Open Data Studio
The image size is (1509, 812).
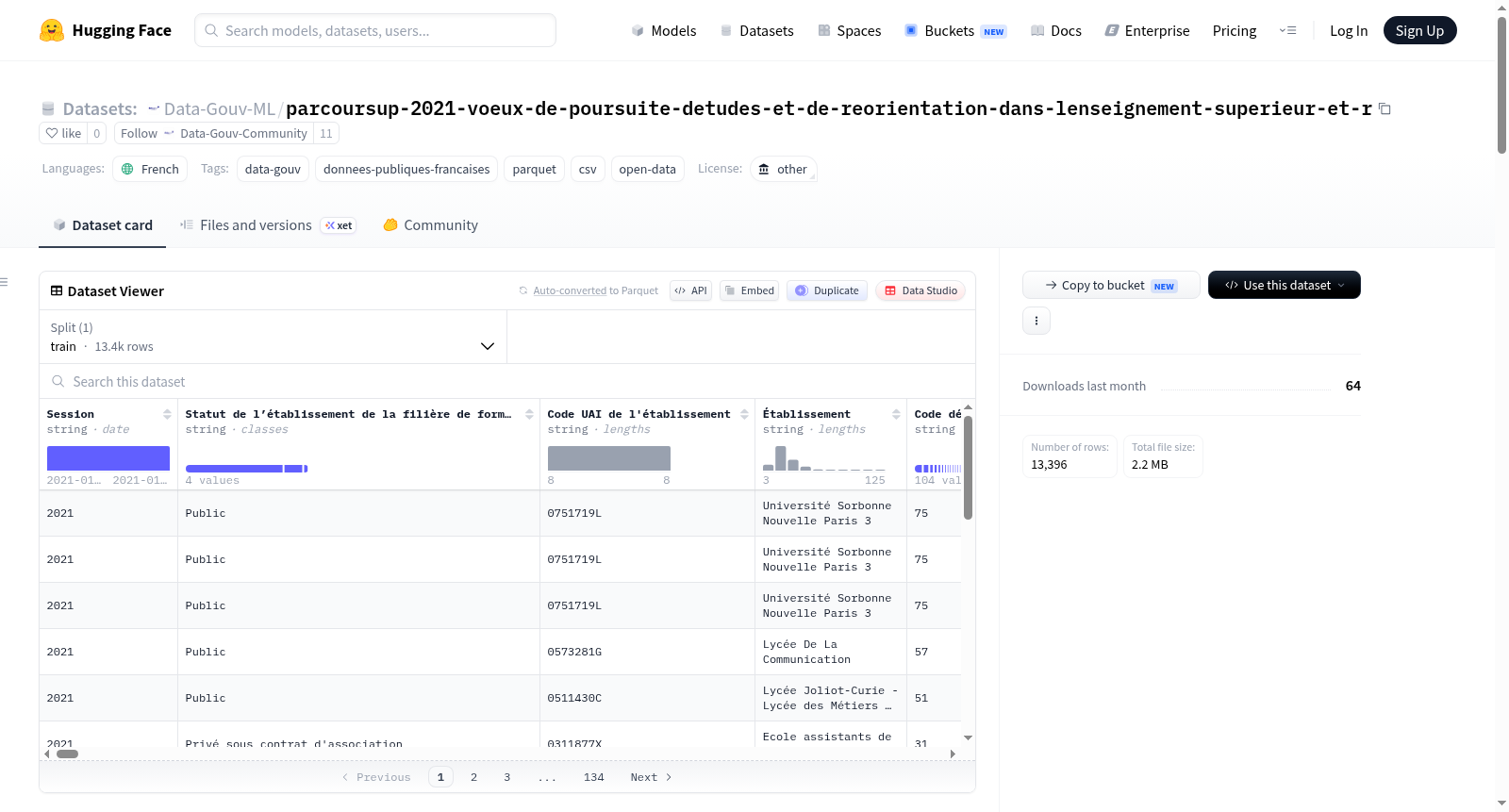click(x=920, y=290)
